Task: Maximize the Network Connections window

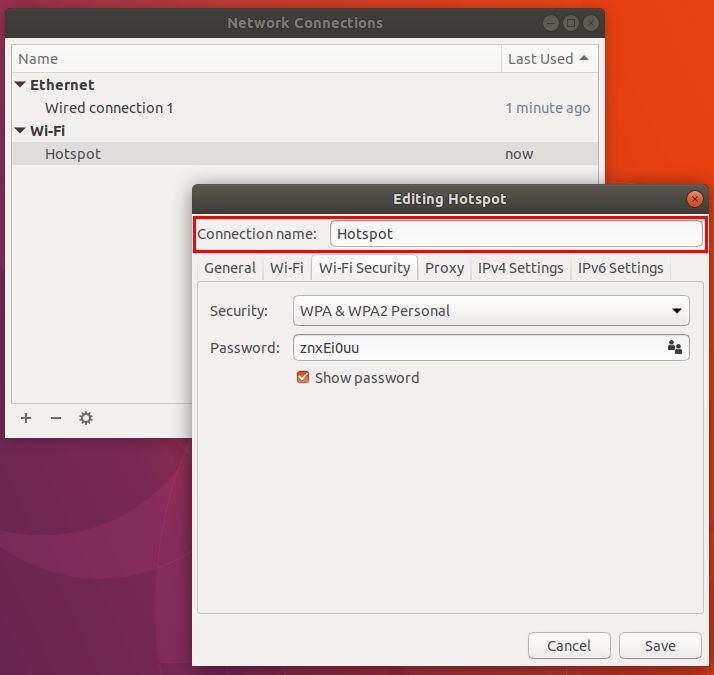Action: (571, 23)
